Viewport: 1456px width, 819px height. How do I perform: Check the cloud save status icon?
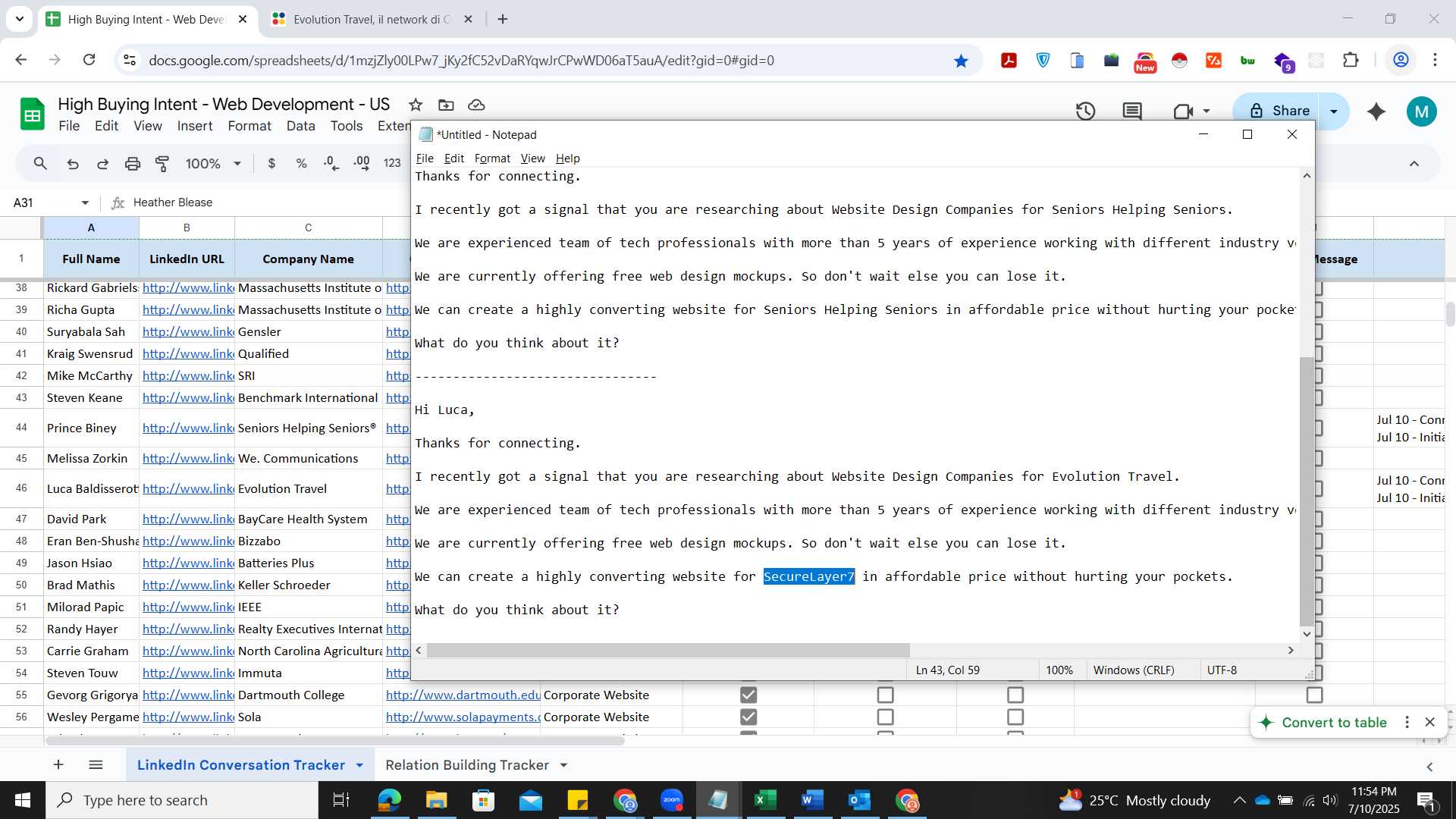476,105
